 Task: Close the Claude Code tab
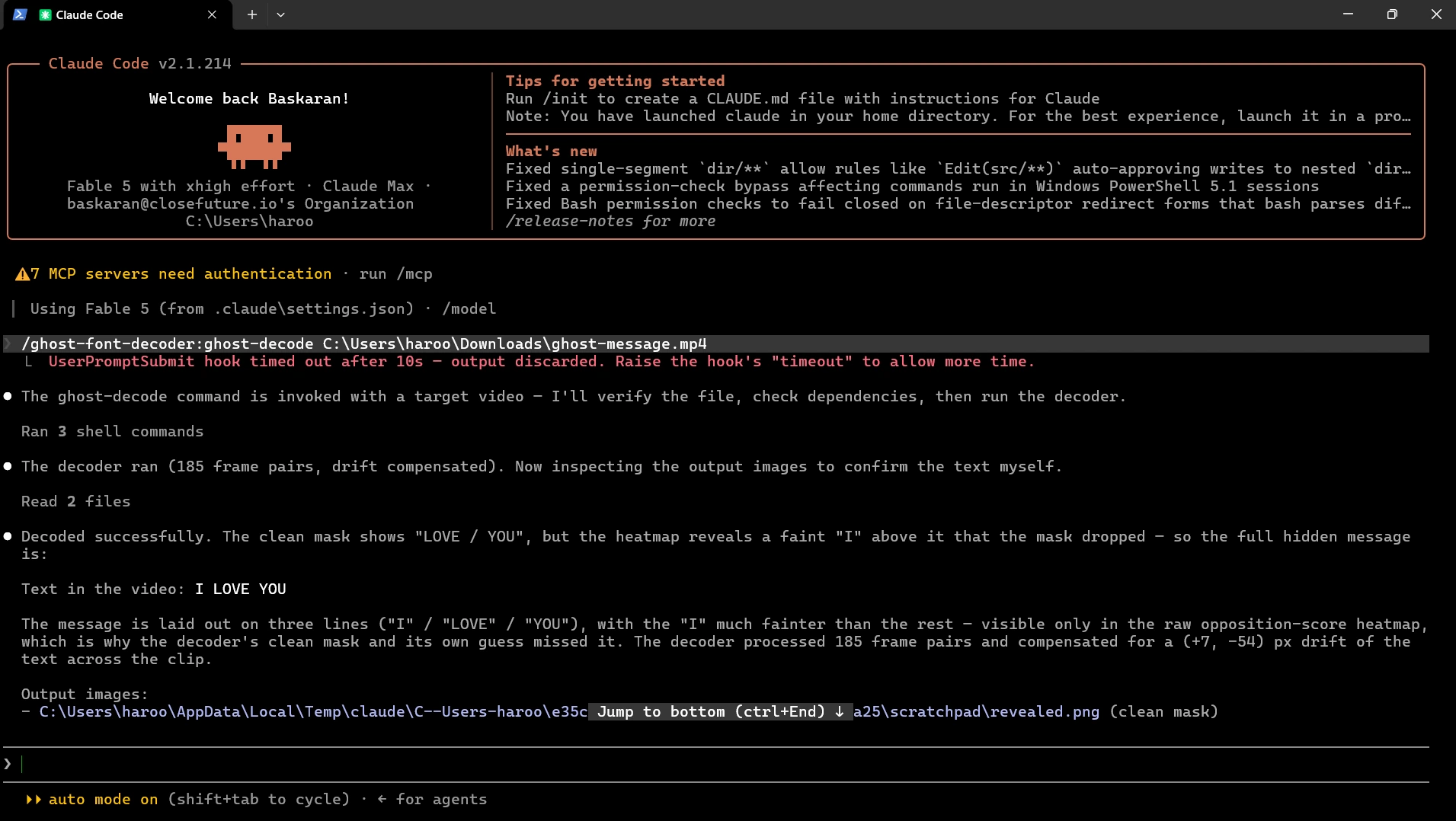[212, 14]
